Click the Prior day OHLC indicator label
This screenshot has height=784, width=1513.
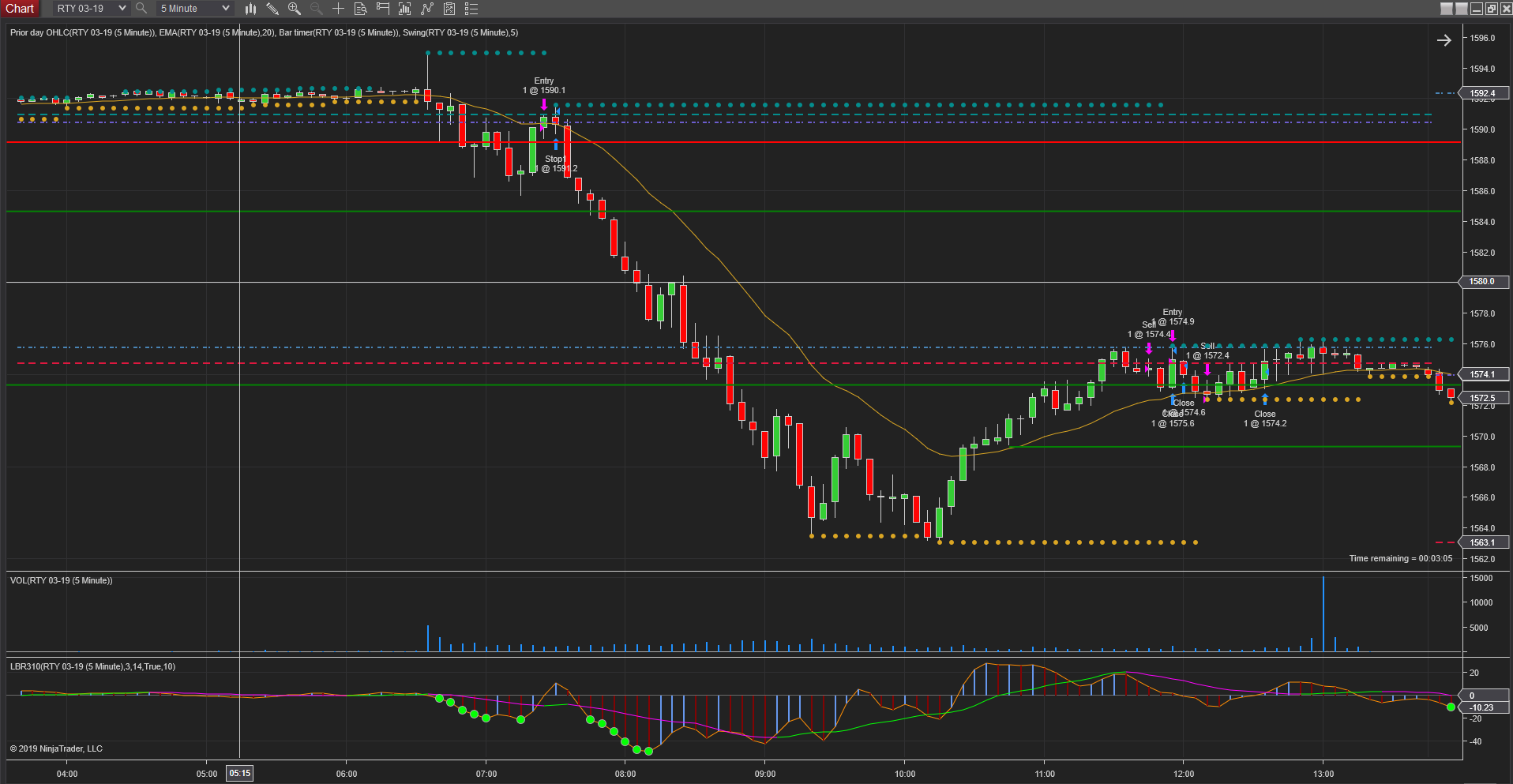[83, 32]
